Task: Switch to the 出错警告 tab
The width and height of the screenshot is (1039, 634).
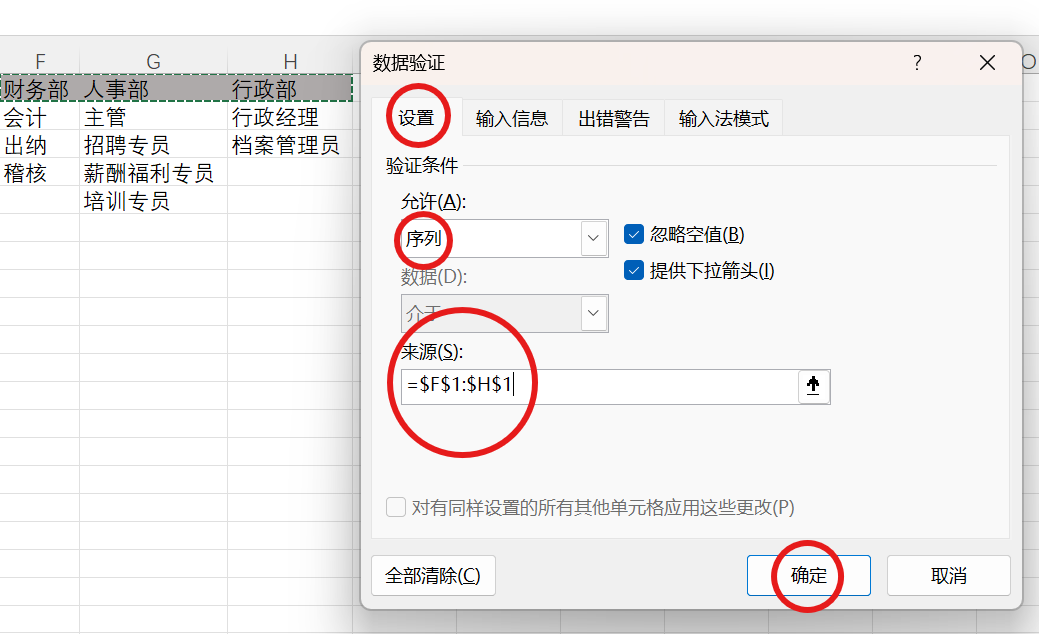Action: tap(614, 119)
